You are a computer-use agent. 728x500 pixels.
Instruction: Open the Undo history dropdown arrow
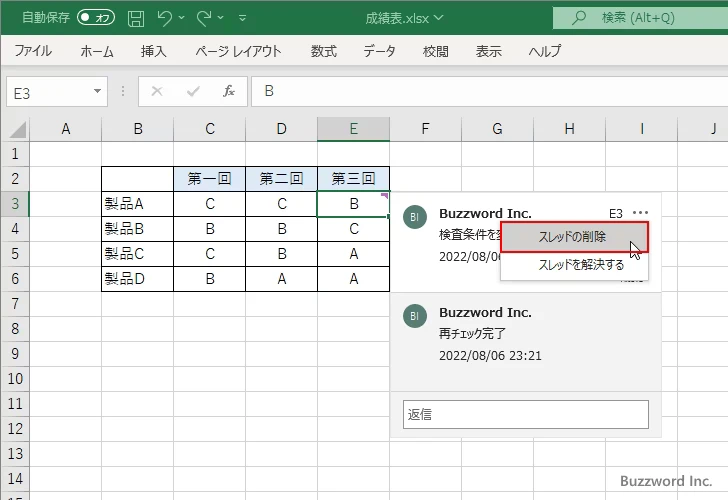(x=183, y=18)
